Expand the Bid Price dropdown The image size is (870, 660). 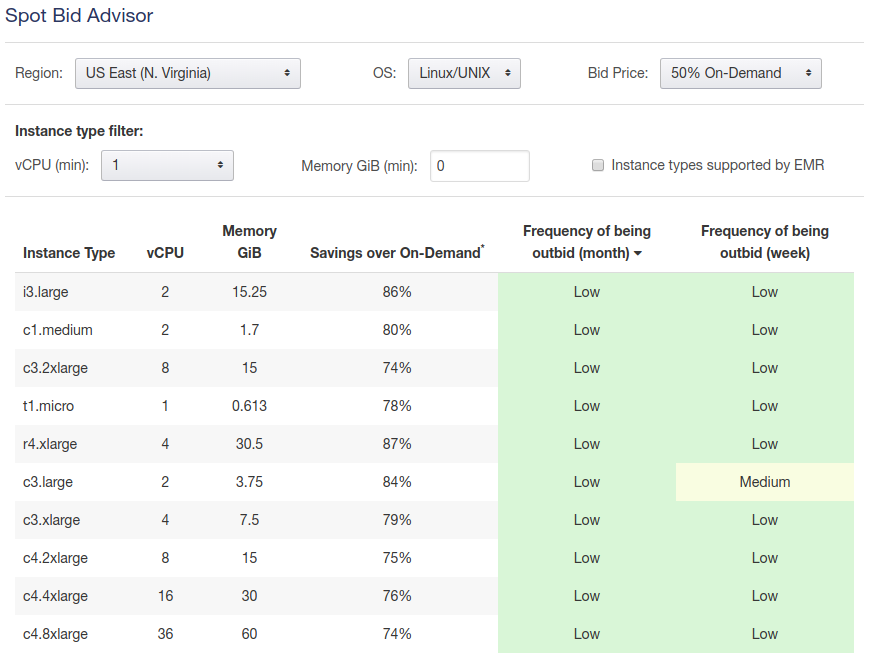point(740,73)
